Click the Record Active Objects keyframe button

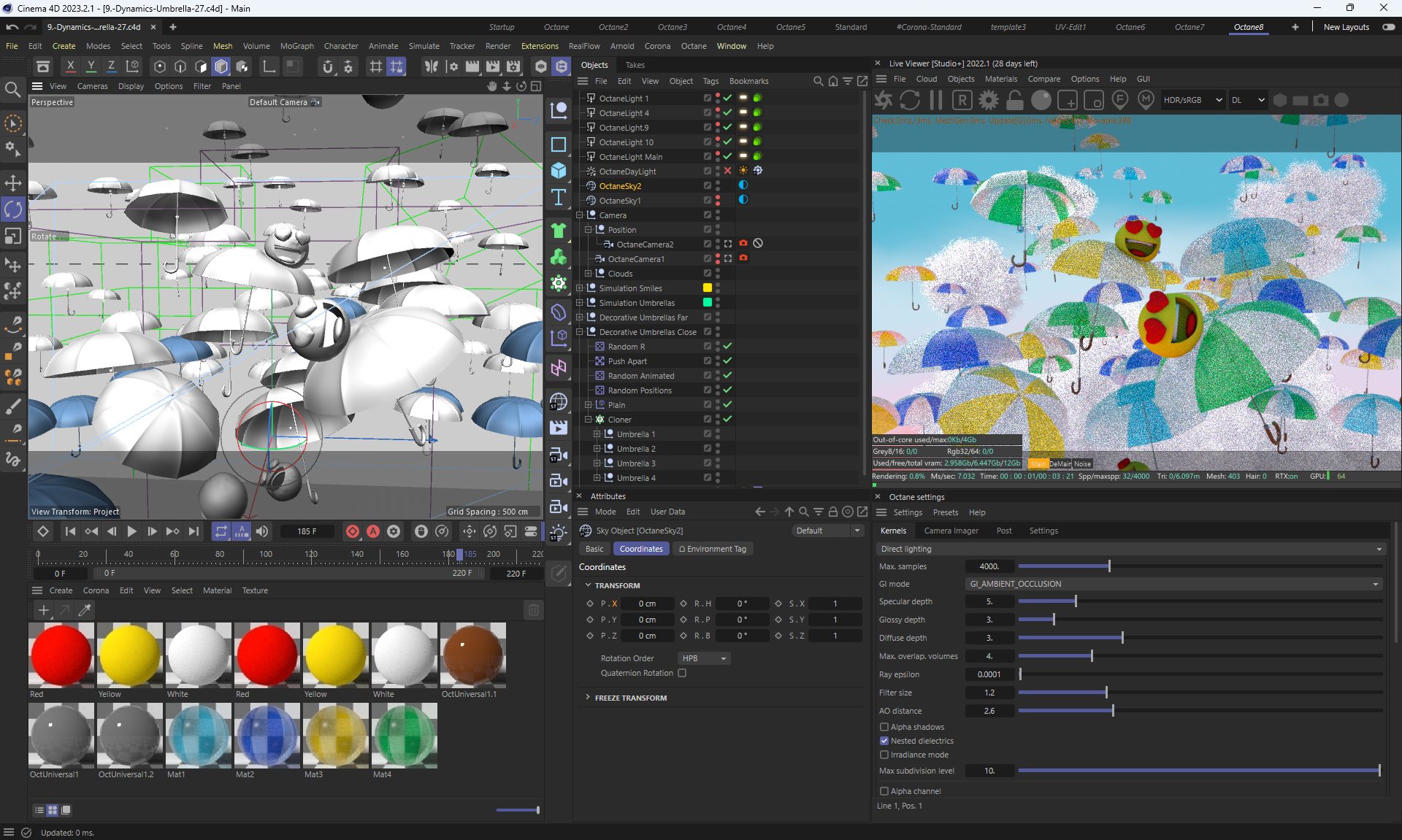(x=353, y=531)
